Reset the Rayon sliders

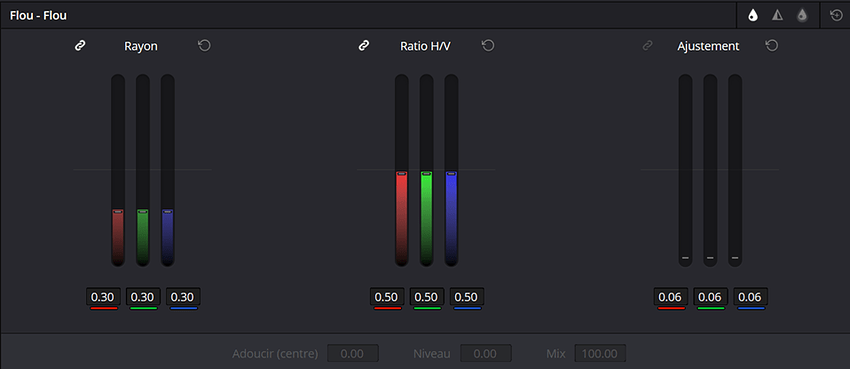click(204, 46)
